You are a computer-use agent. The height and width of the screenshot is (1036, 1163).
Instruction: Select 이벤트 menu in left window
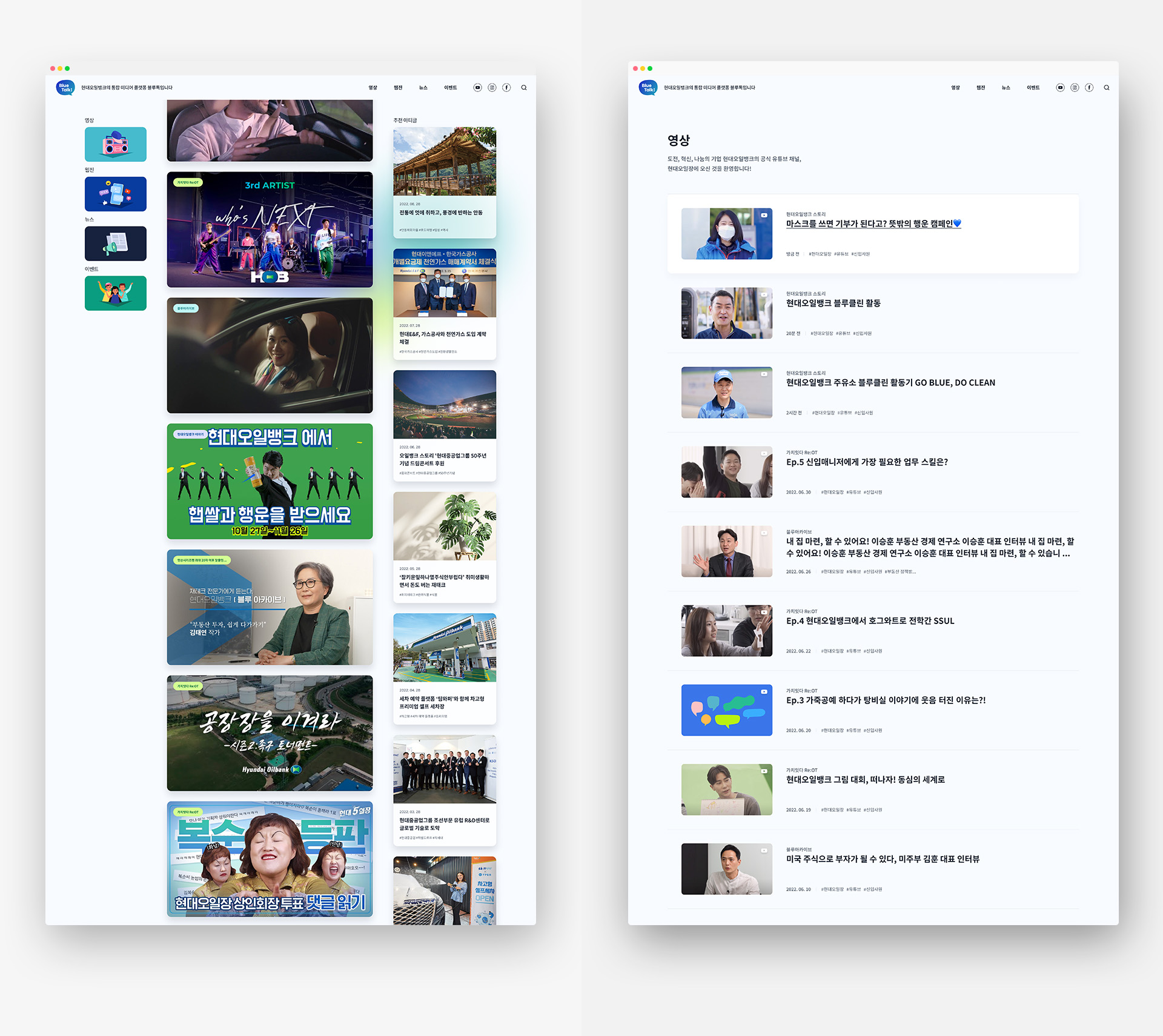click(451, 88)
